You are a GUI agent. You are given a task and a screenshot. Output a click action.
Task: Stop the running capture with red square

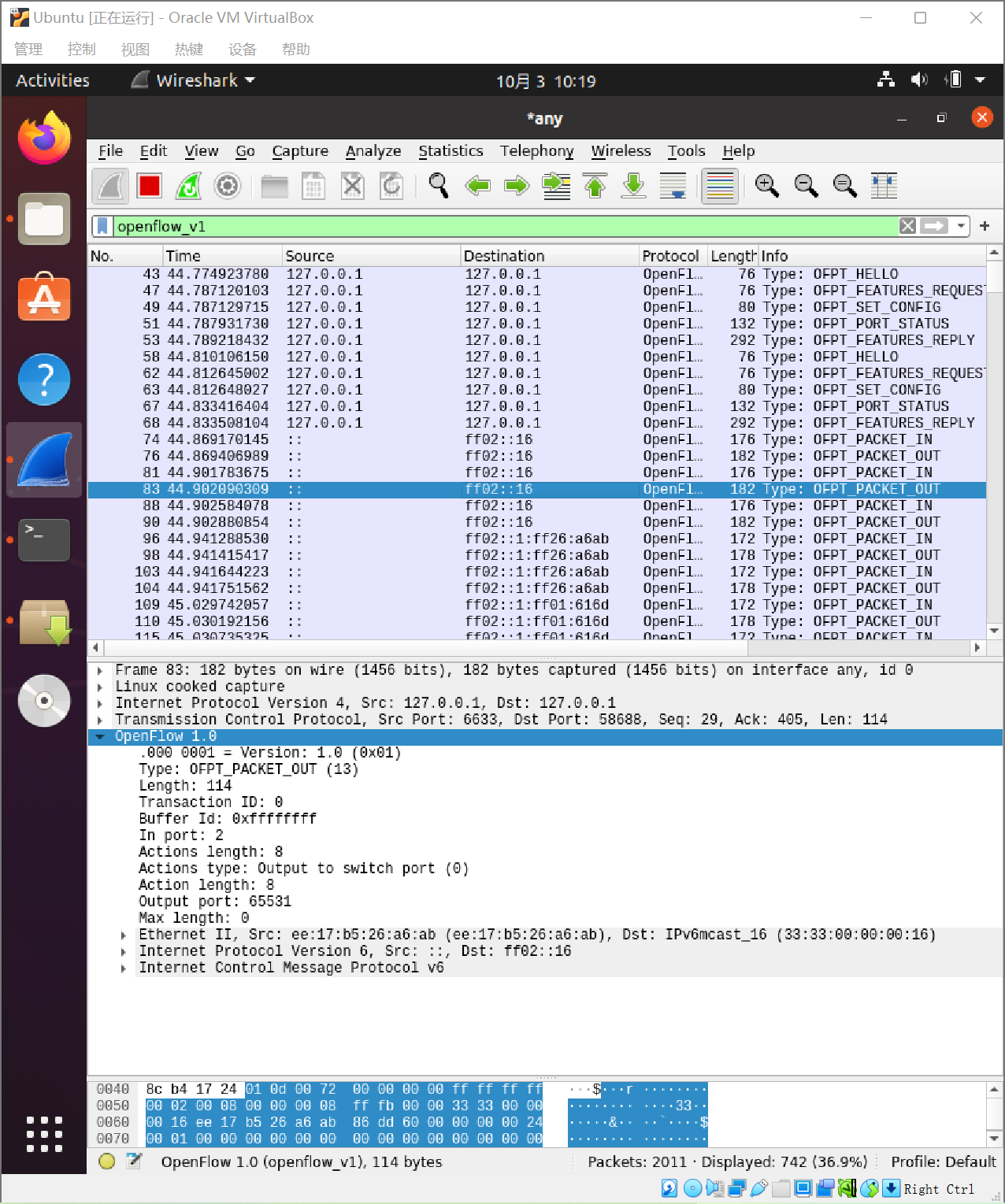149,186
